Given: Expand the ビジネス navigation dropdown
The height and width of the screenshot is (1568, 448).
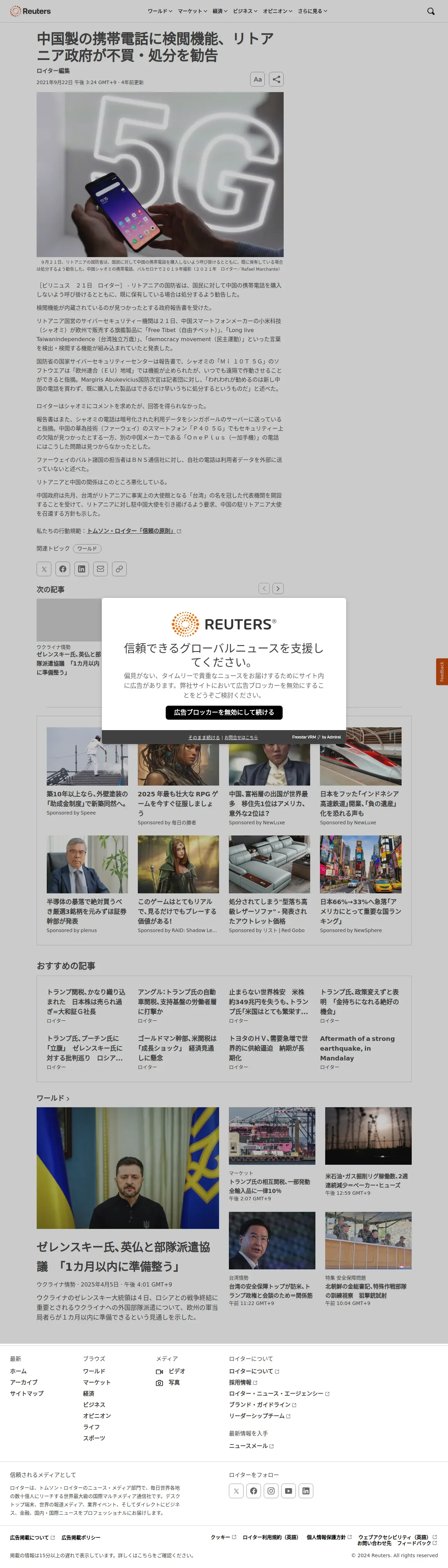Looking at the screenshot, I should tap(245, 11).
